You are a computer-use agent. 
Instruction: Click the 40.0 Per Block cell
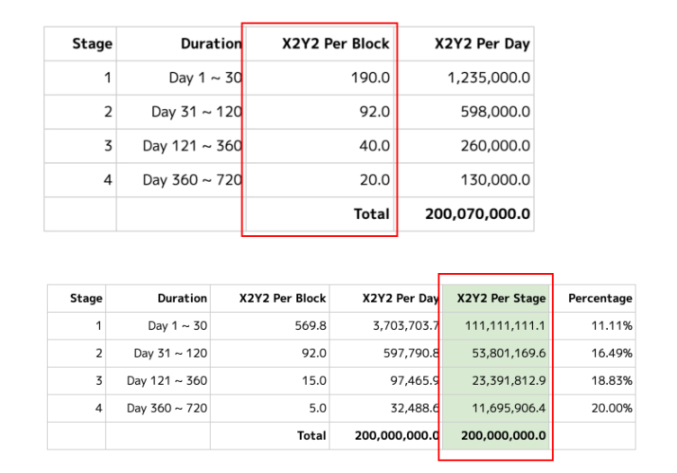coord(374,146)
